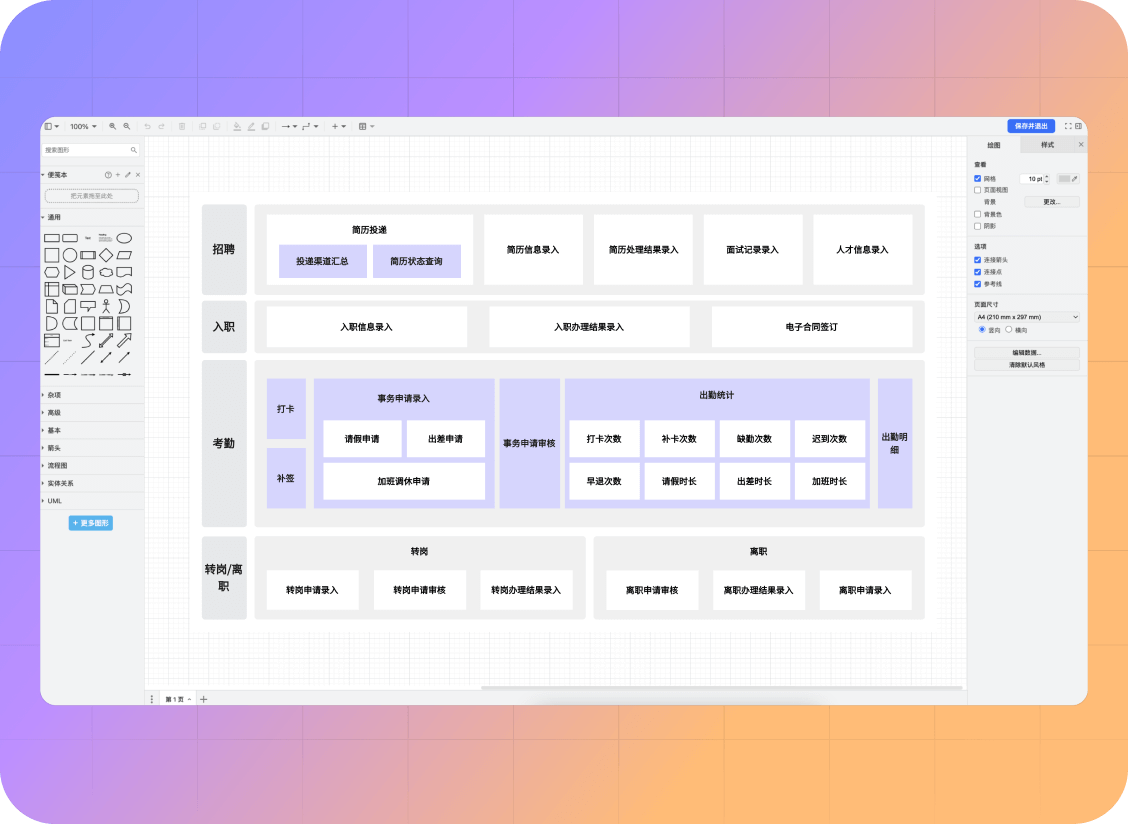Open the 100% zoom level dropdown
The image size is (1128, 824).
click(83, 127)
